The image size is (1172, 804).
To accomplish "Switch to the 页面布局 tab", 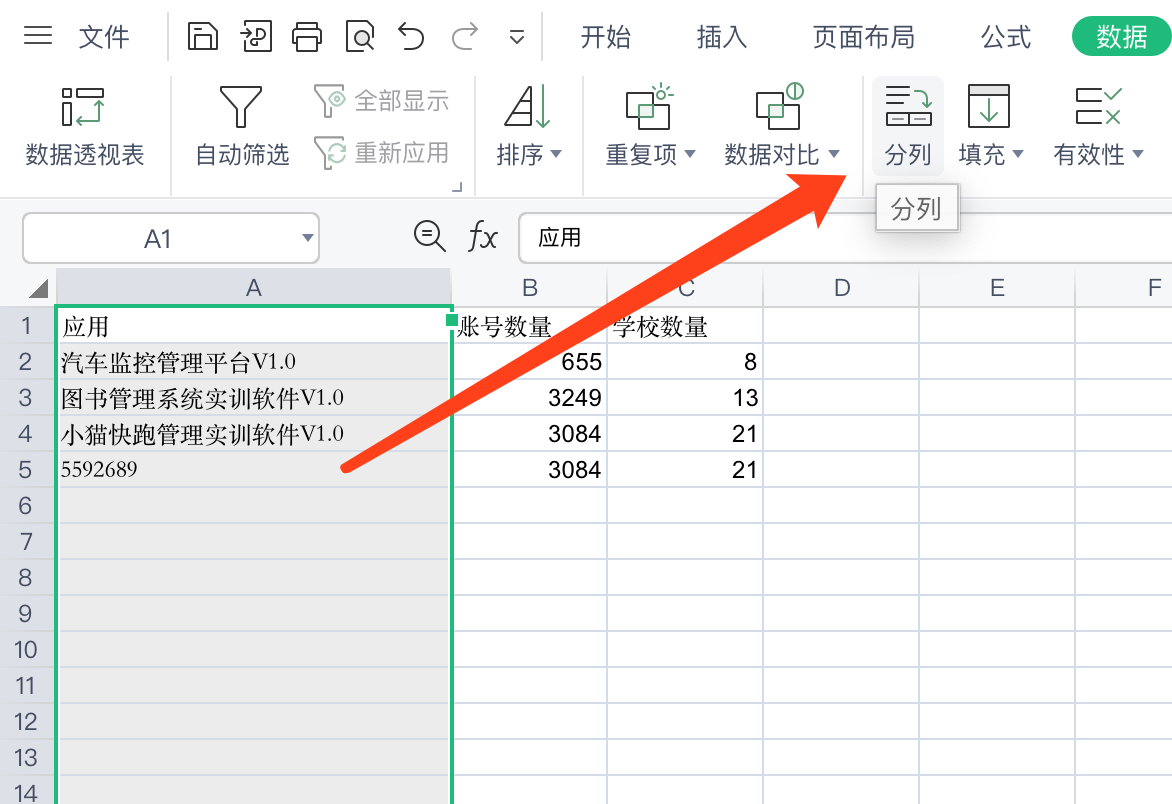I will (x=863, y=37).
